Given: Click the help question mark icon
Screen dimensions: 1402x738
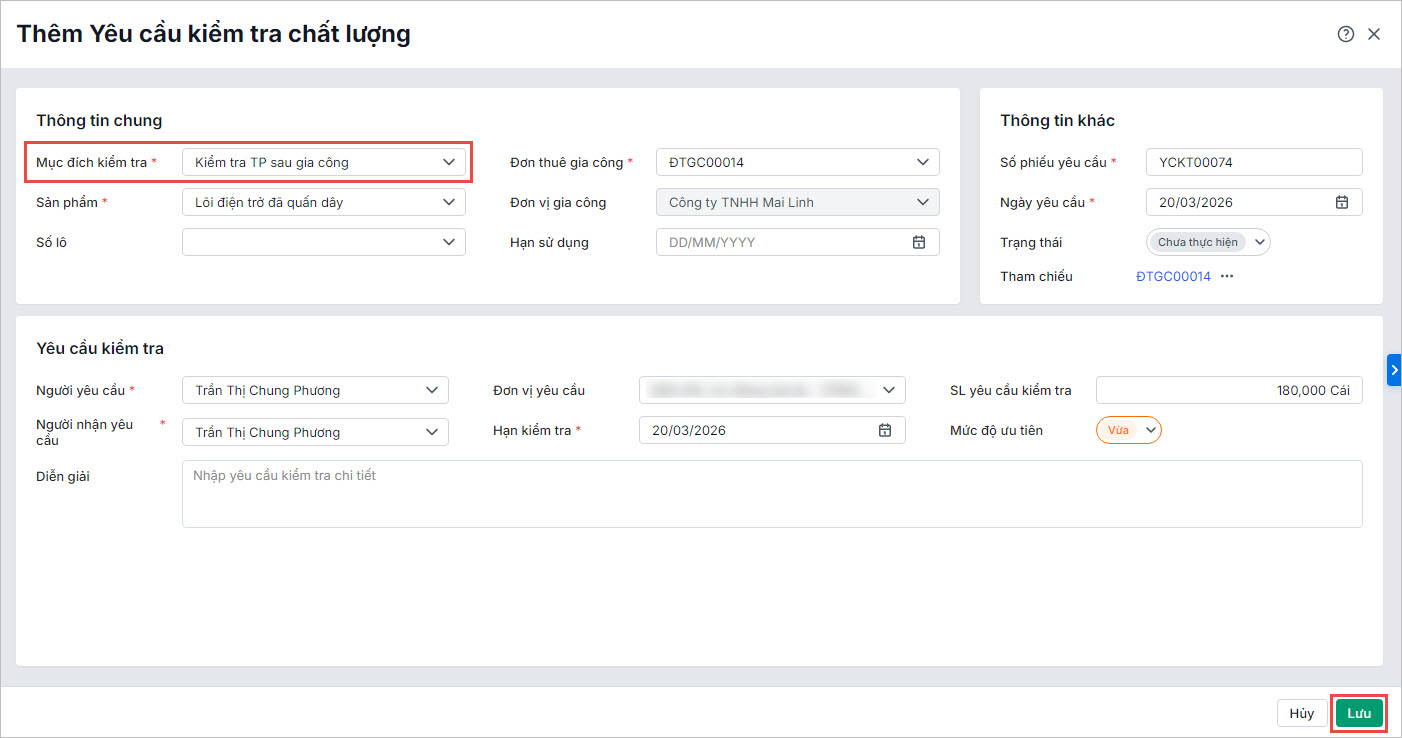Looking at the screenshot, I should 1345,34.
